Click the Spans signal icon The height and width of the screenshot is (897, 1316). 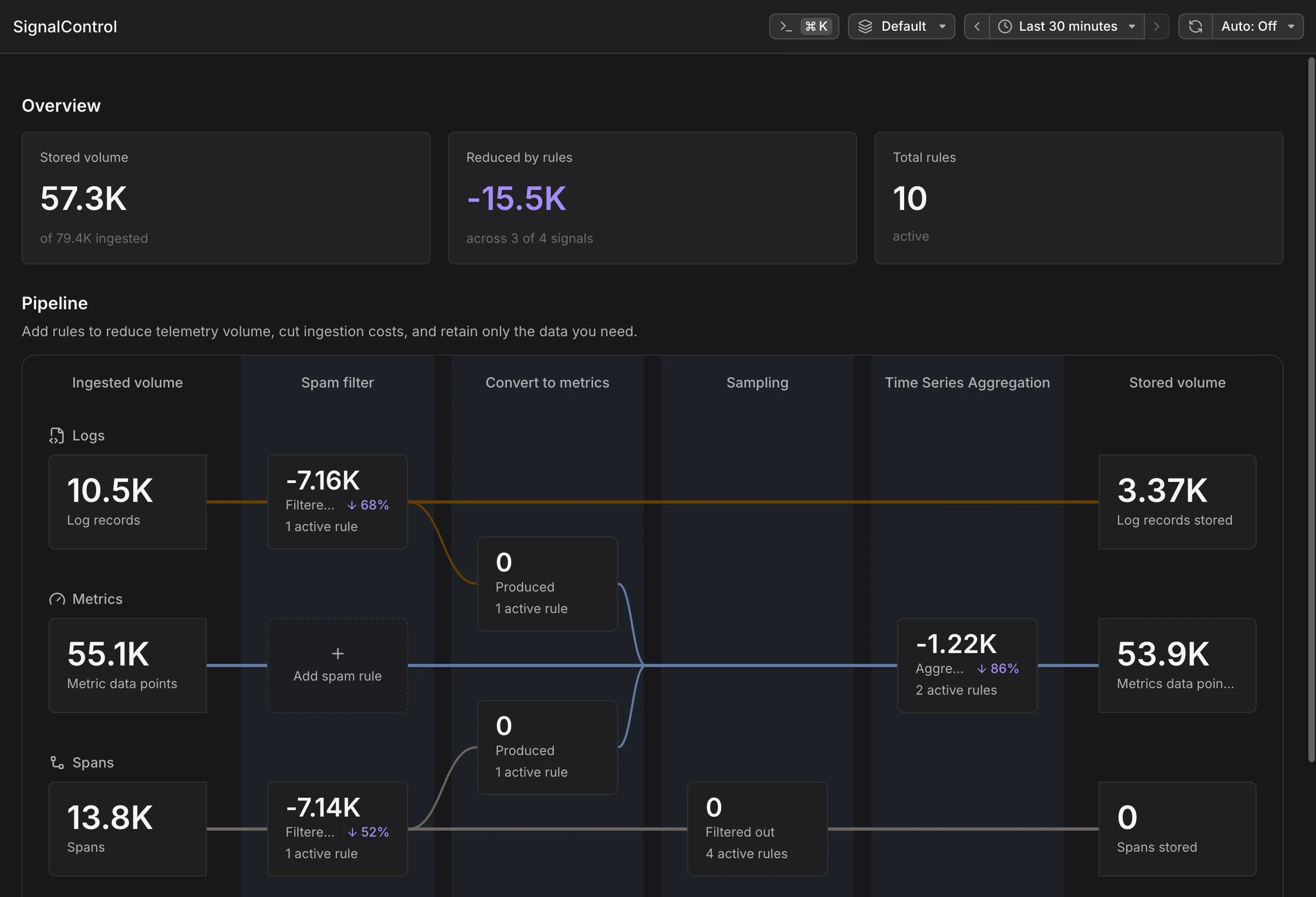56,763
